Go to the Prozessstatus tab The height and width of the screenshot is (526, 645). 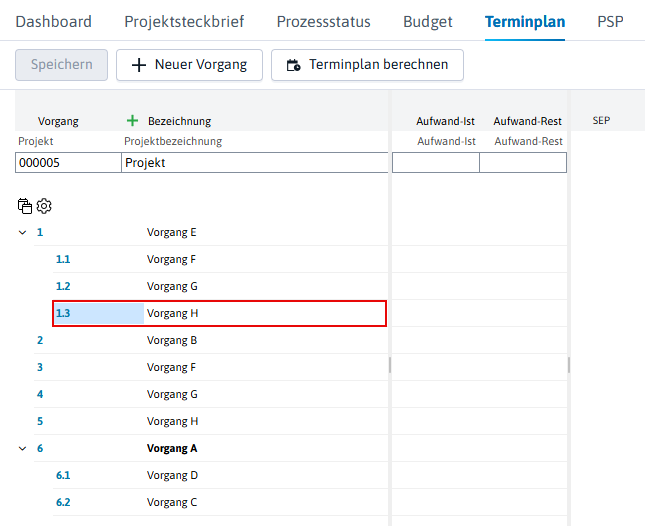[323, 21]
